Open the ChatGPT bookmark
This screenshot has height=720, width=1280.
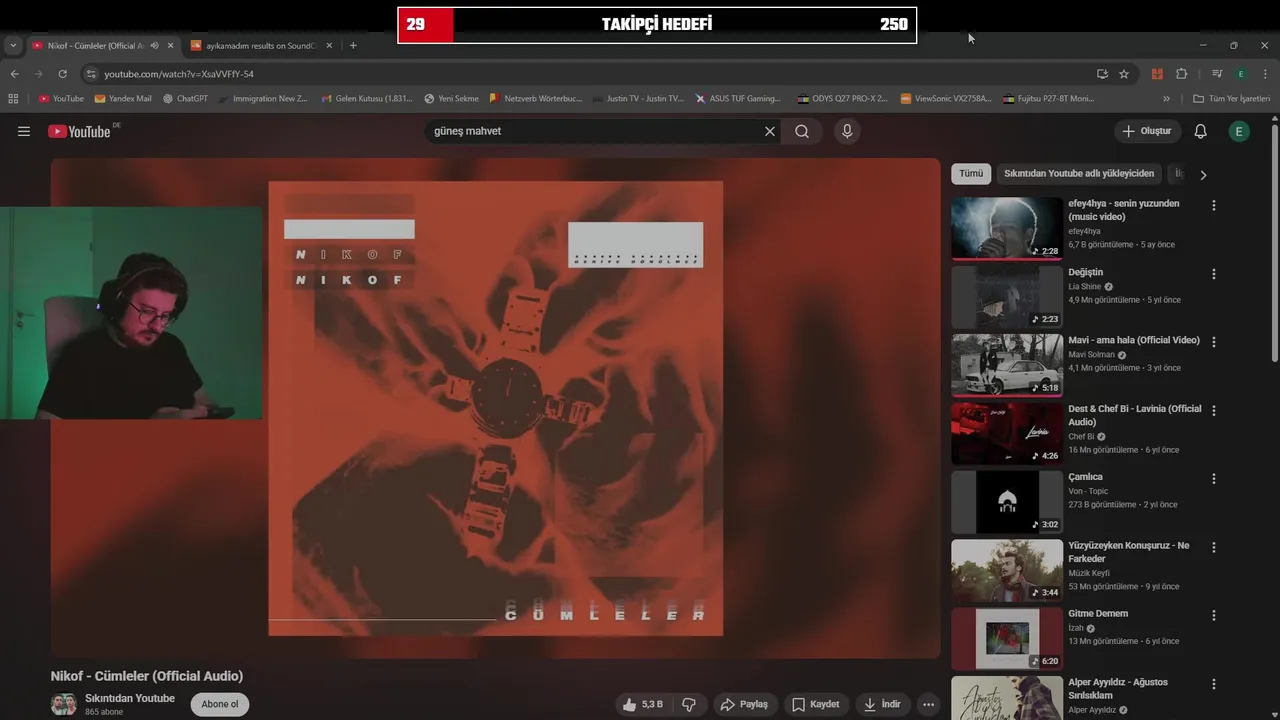tap(185, 99)
